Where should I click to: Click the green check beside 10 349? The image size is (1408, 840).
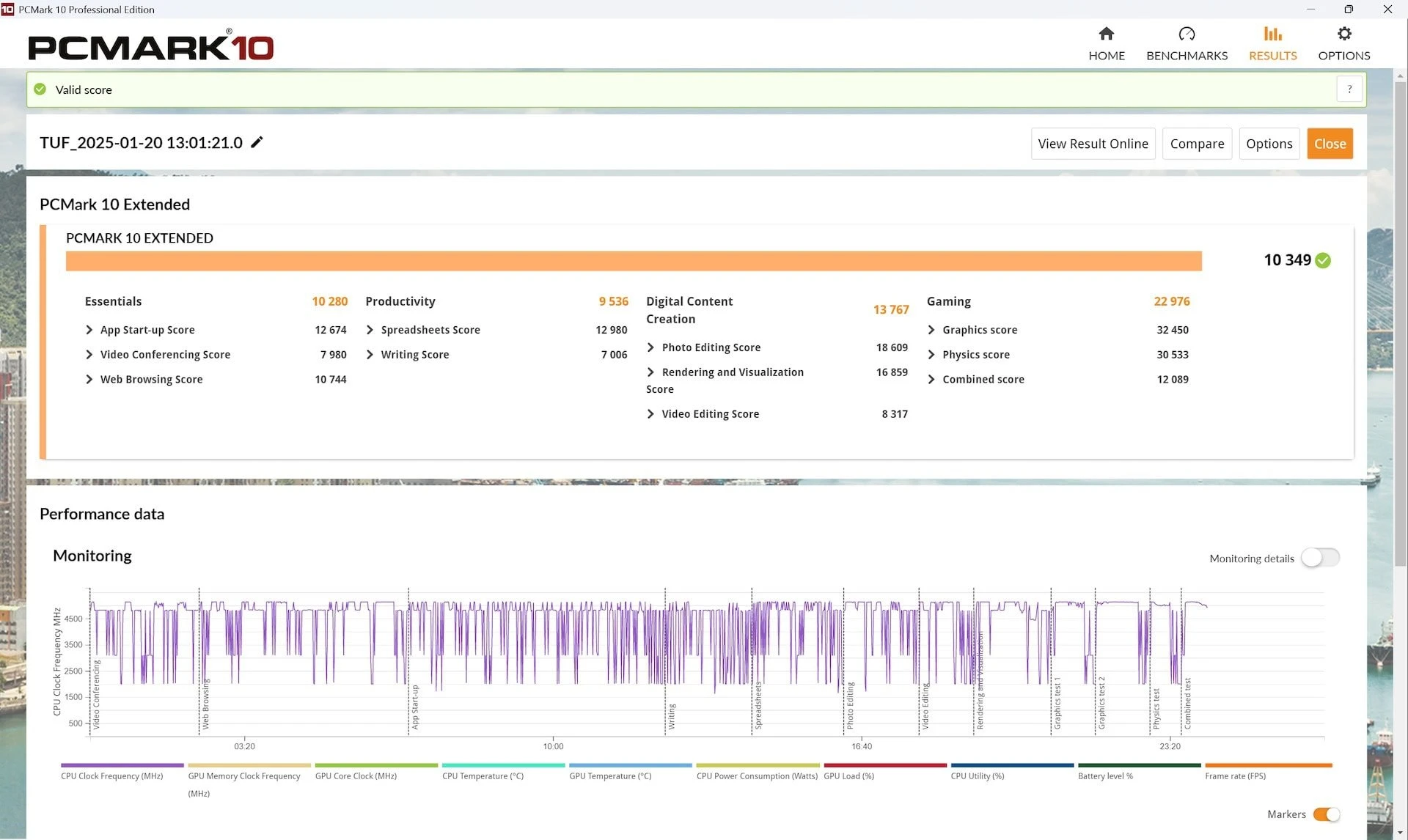(x=1323, y=260)
